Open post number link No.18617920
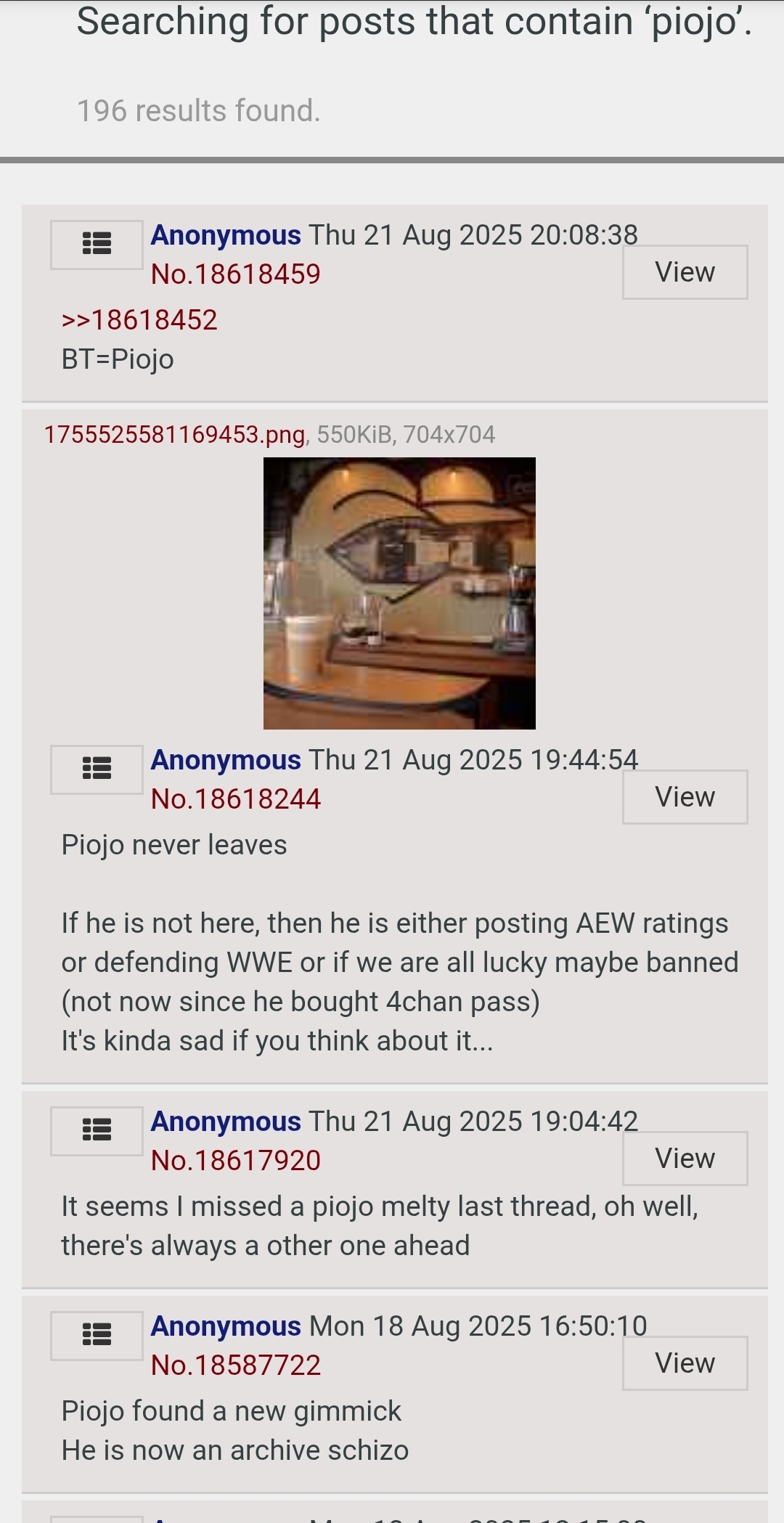Image resolution: width=784 pixels, height=1523 pixels. coord(235,1161)
